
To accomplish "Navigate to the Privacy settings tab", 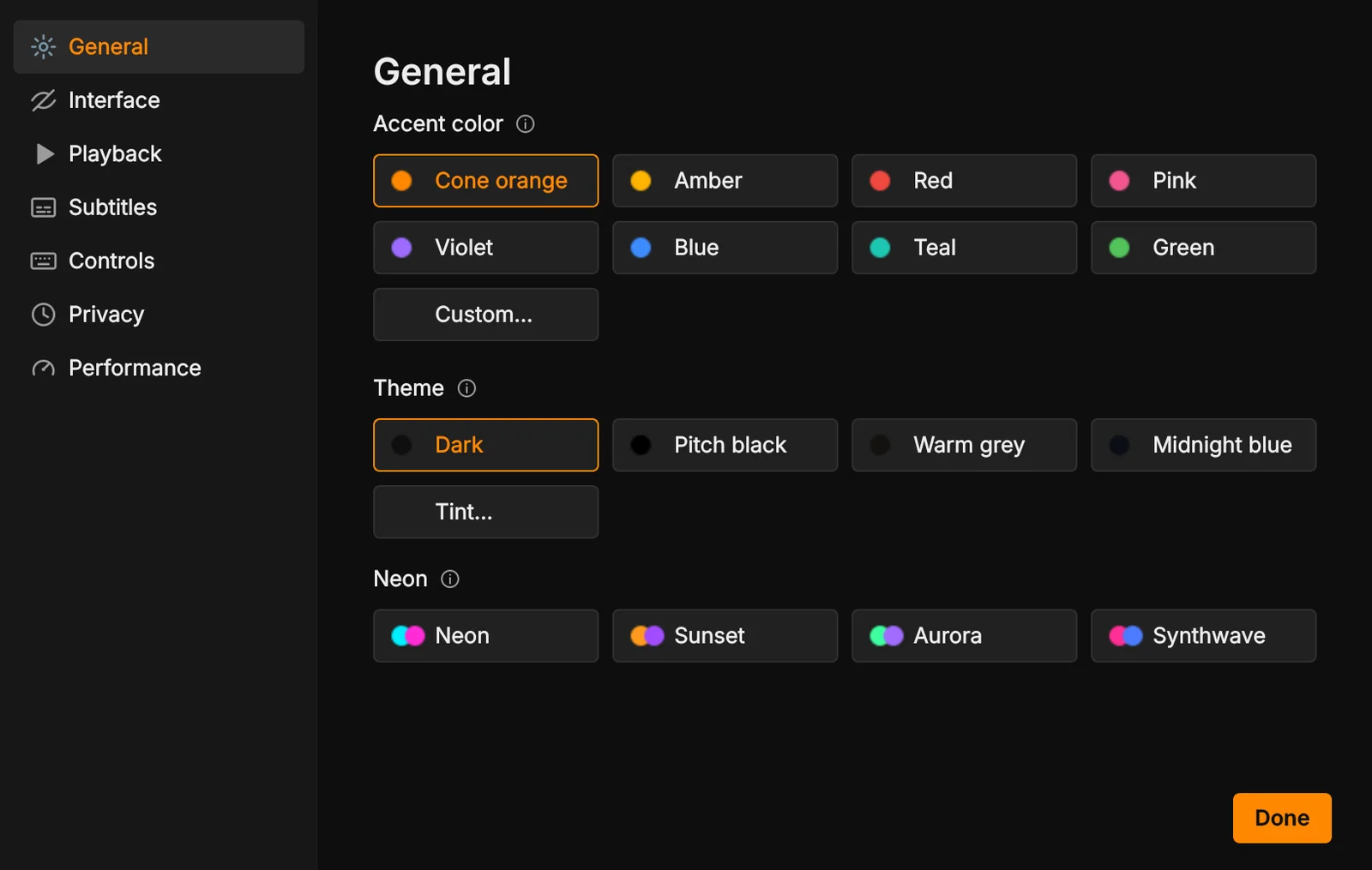I will (159, 315).
